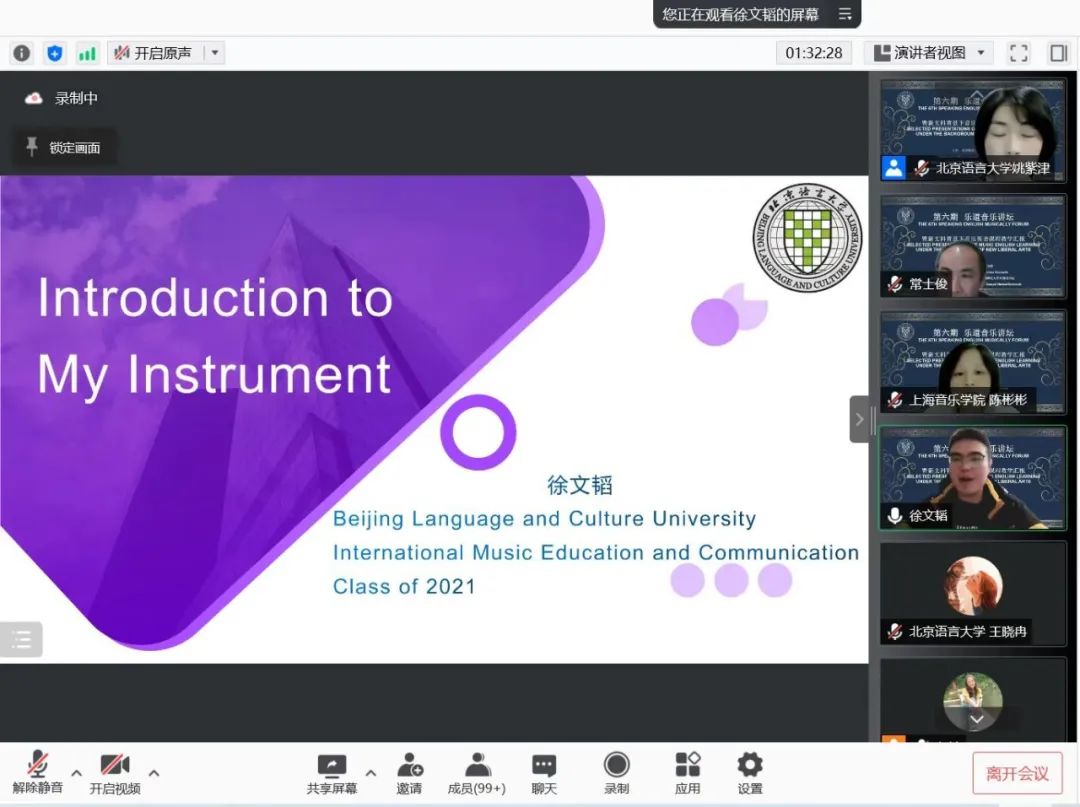Image resolution: width=1080 pixels, height=807 pixels.
Task: Click the meeting timer 01:32:28
Action: (x=813, y=53)
